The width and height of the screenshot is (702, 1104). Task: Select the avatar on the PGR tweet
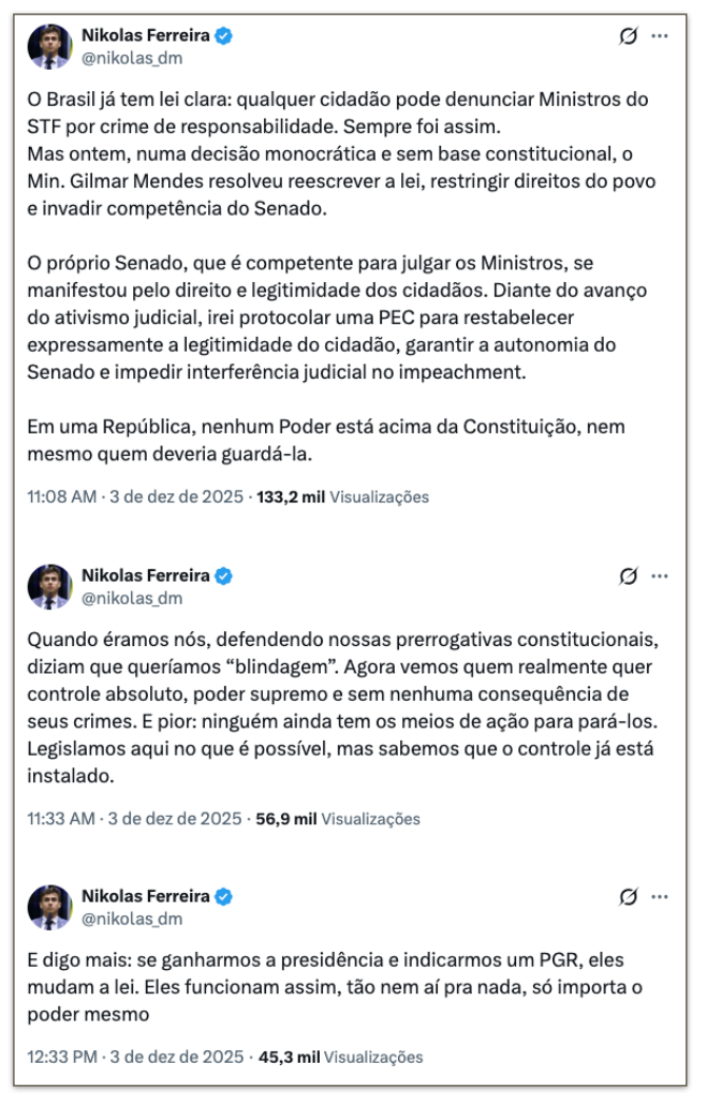coord(50,907)
